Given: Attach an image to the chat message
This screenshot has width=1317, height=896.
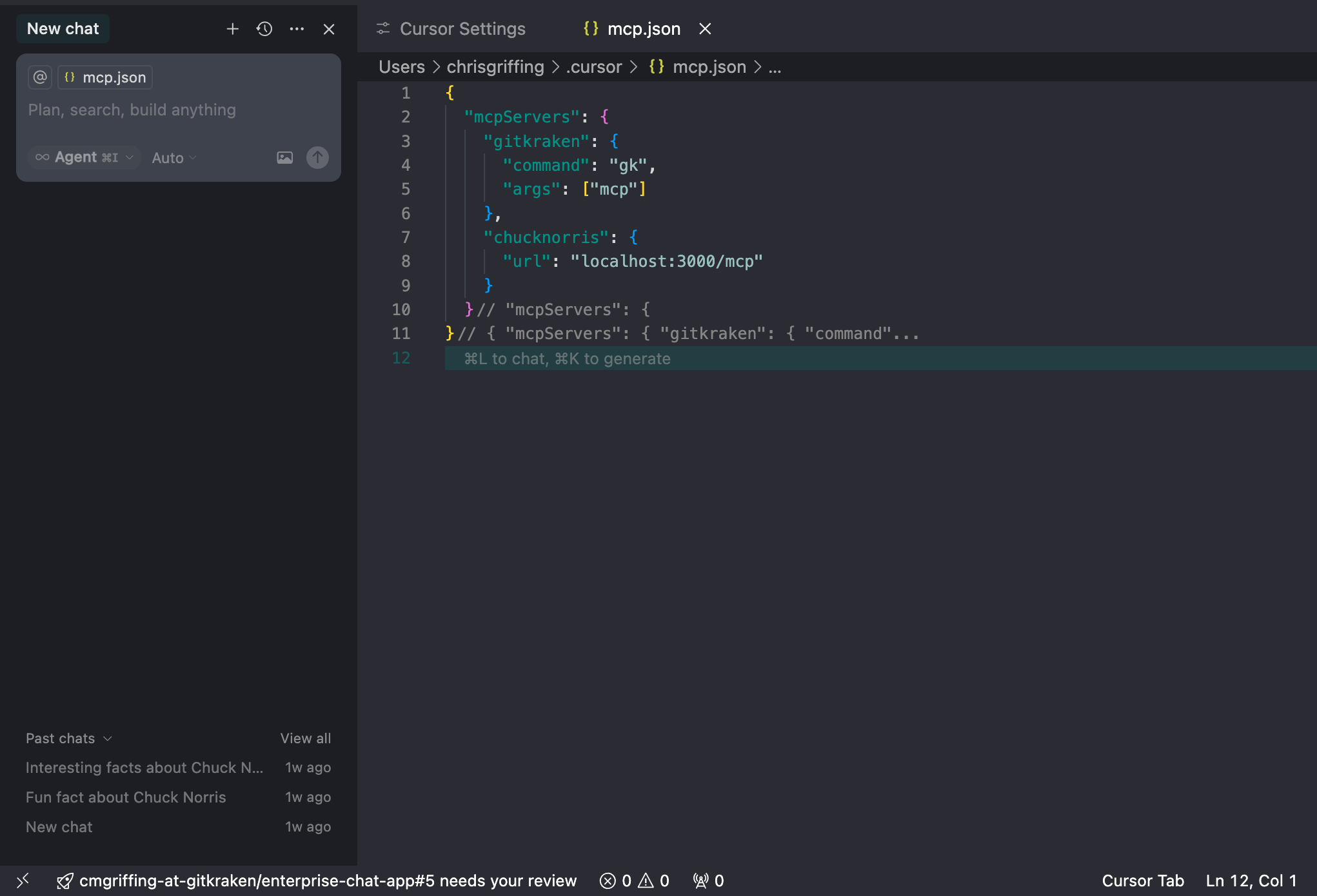Looking at the screenshot, I should point(284,157).
